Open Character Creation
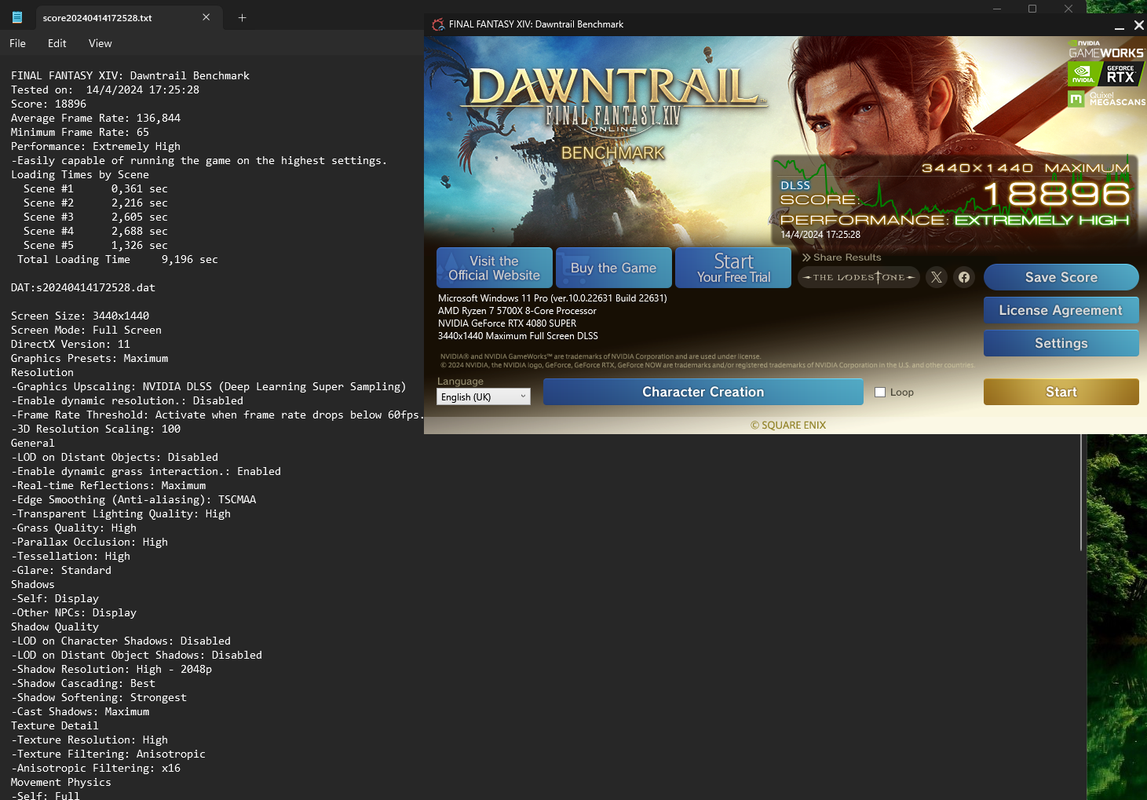The image size is (1147, 800). click(703, 392)
